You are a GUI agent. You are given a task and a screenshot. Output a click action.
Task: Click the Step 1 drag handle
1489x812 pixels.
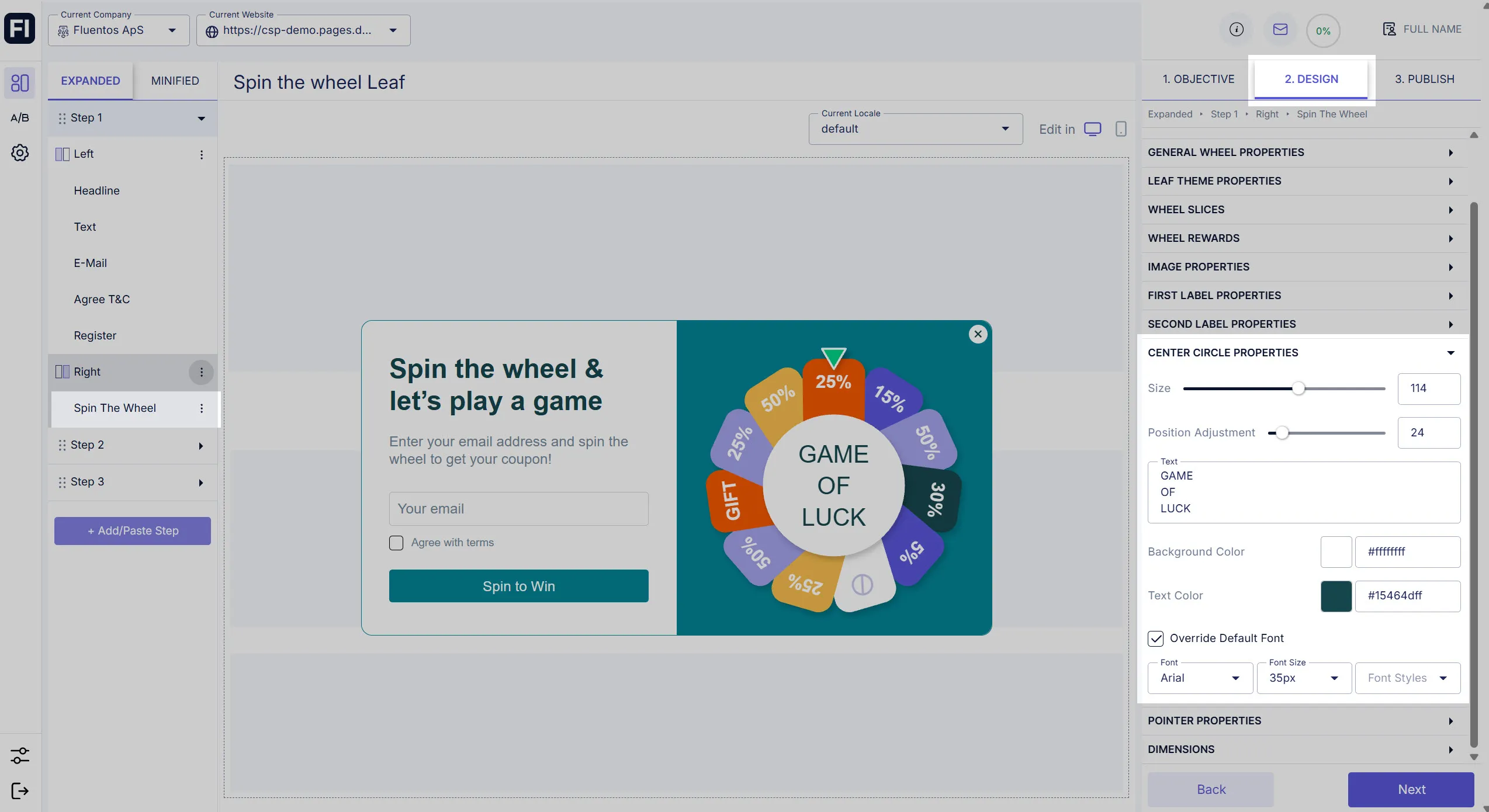(x=62, y=119)
